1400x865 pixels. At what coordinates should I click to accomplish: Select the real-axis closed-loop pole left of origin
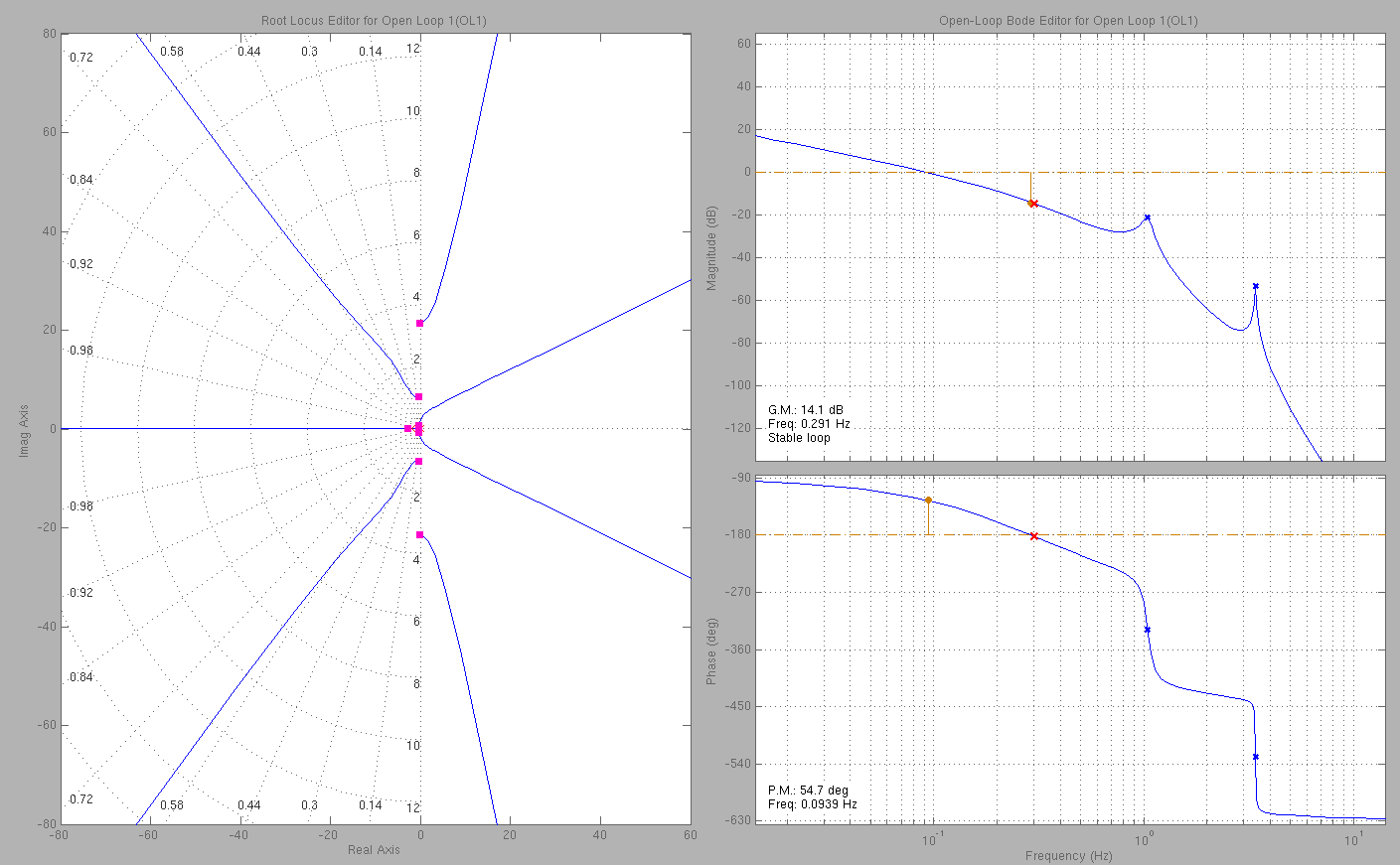coord(407,429)
